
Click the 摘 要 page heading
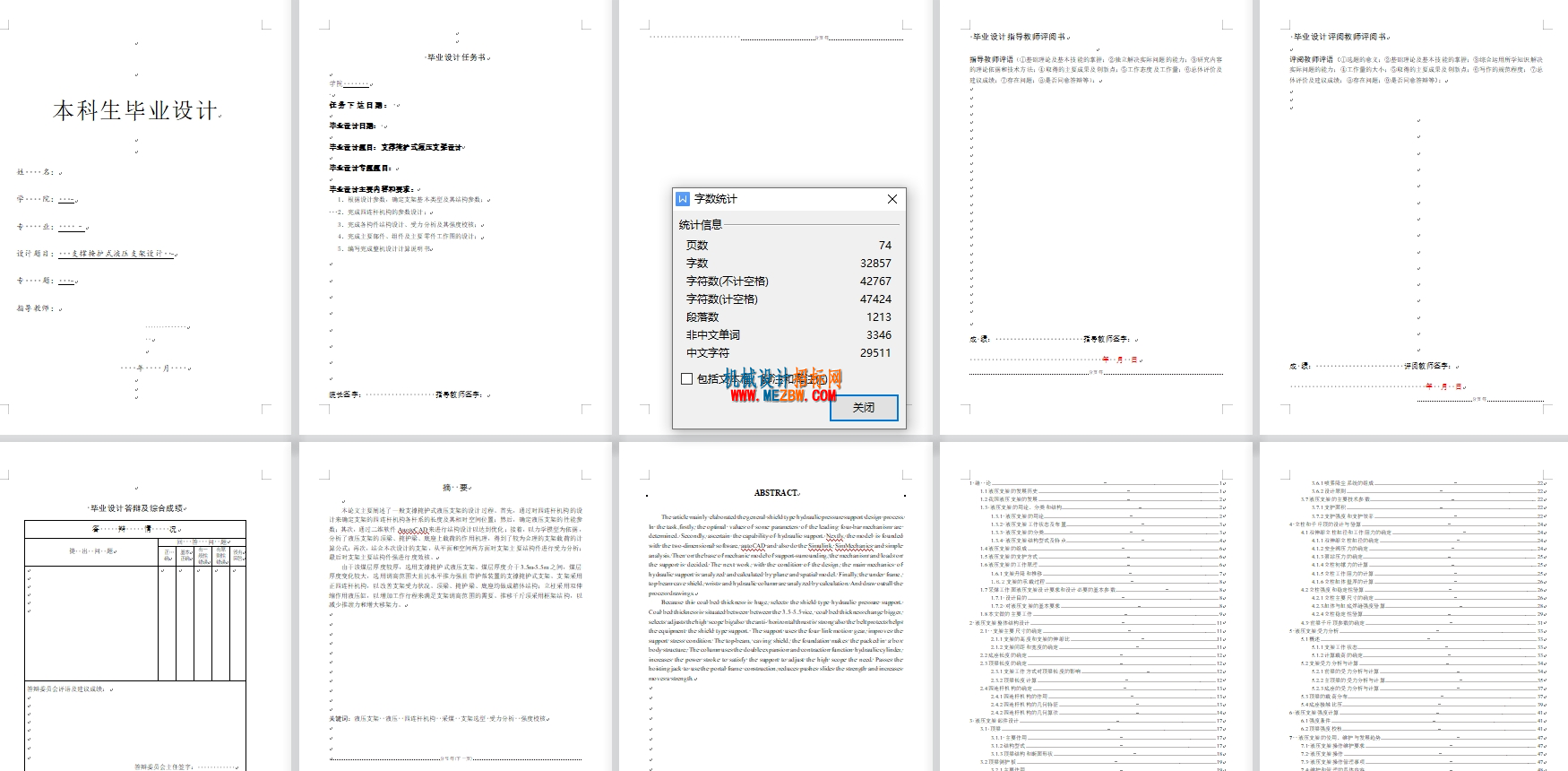[x=456, y=488]
